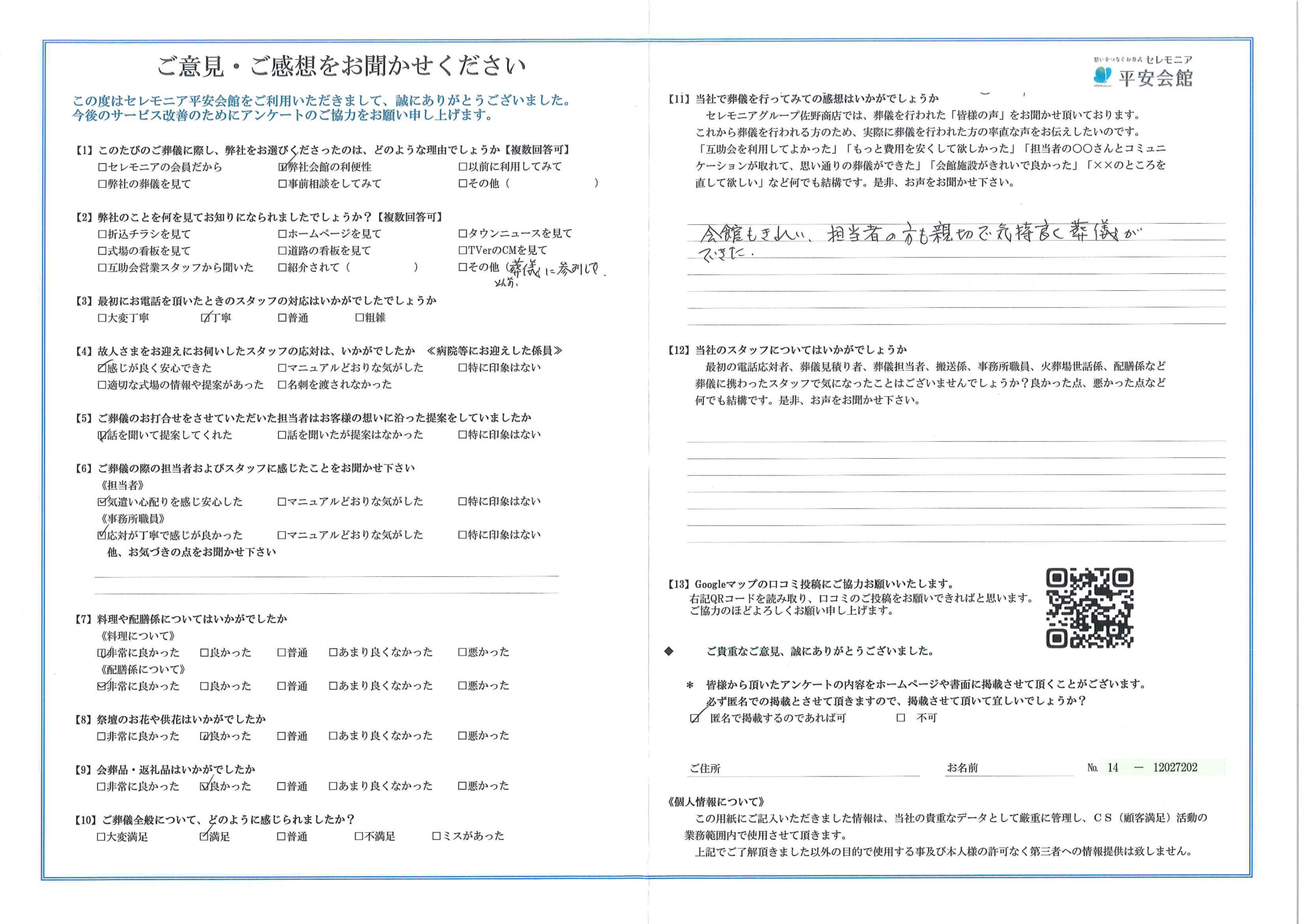Click the 《個人情報について》 heading
Viewport: 1306px width, 924px height.
(716, 802)
